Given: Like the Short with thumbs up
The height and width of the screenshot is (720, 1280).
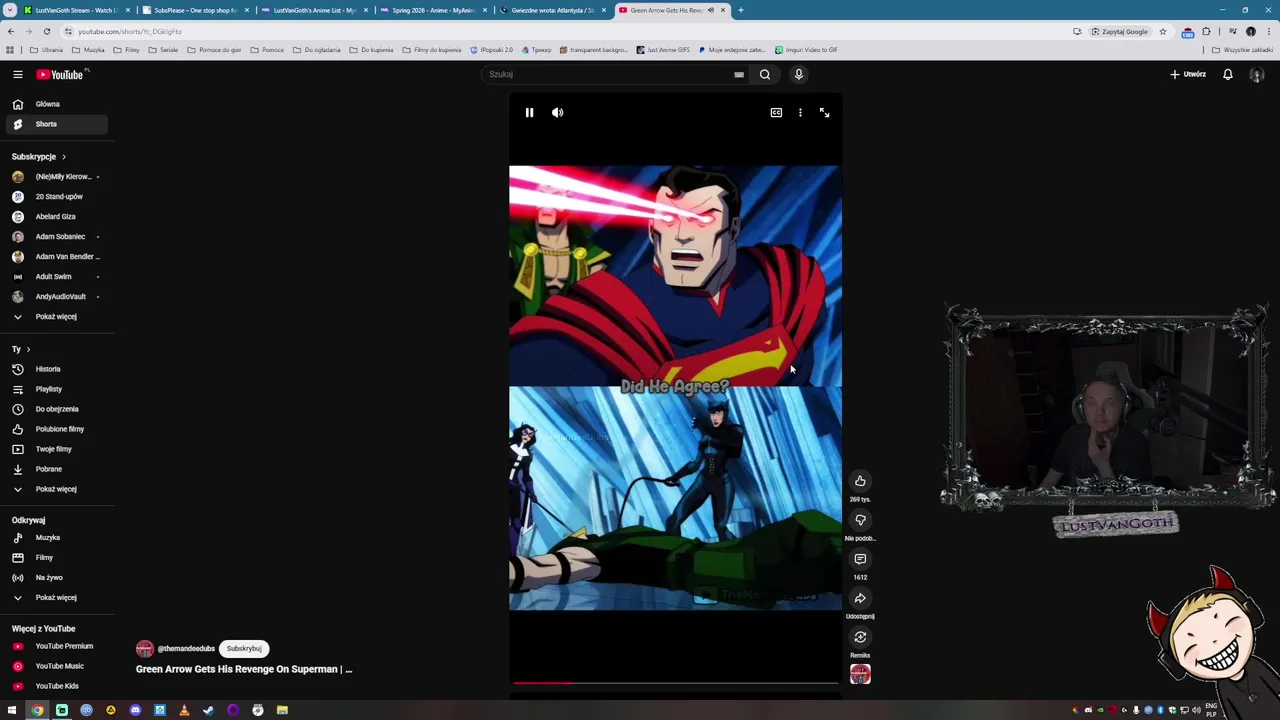Looking at the screenshot, I should coord(860,481).
